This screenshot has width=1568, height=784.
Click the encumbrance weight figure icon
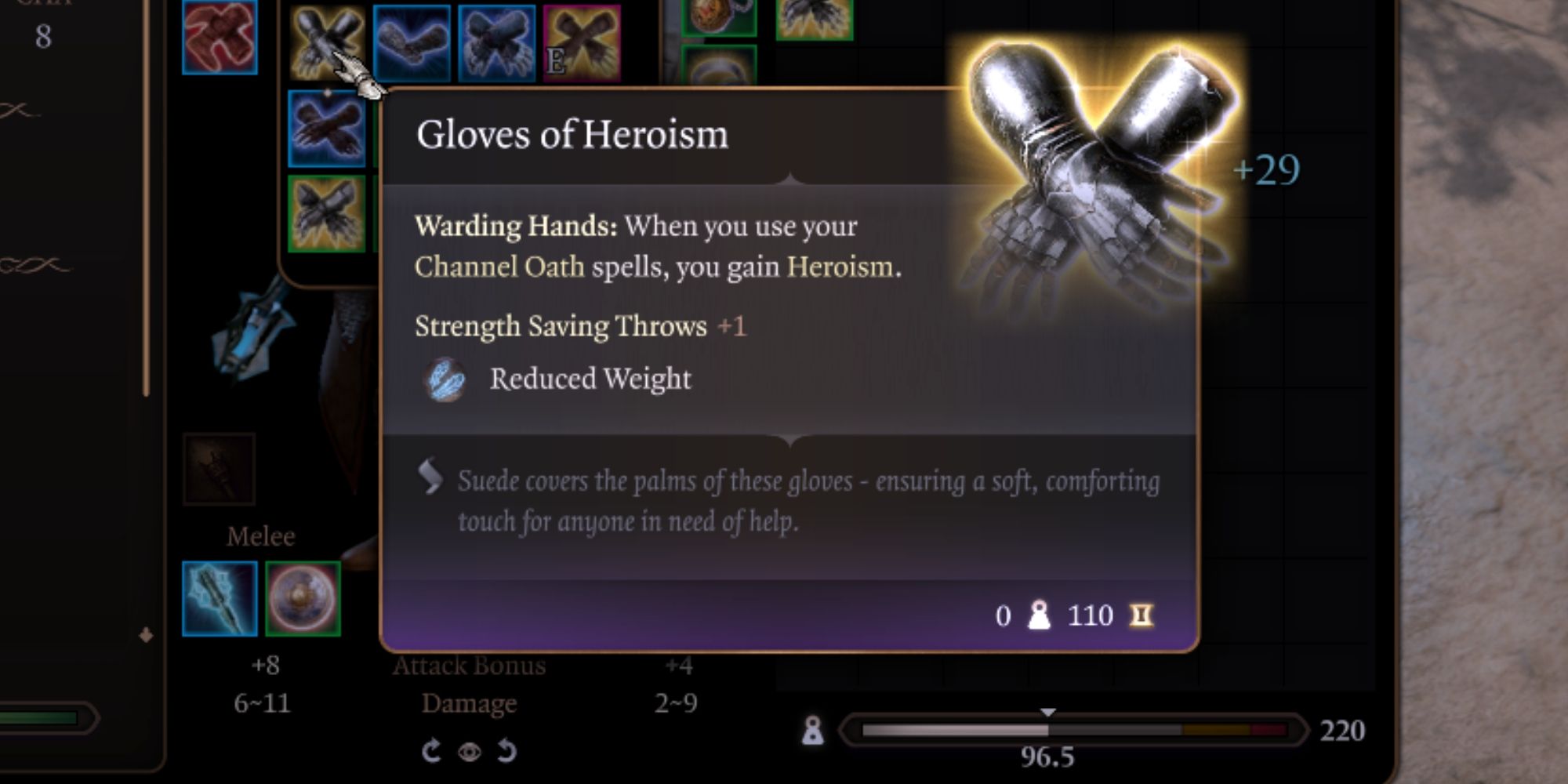[x=813, y=730]
